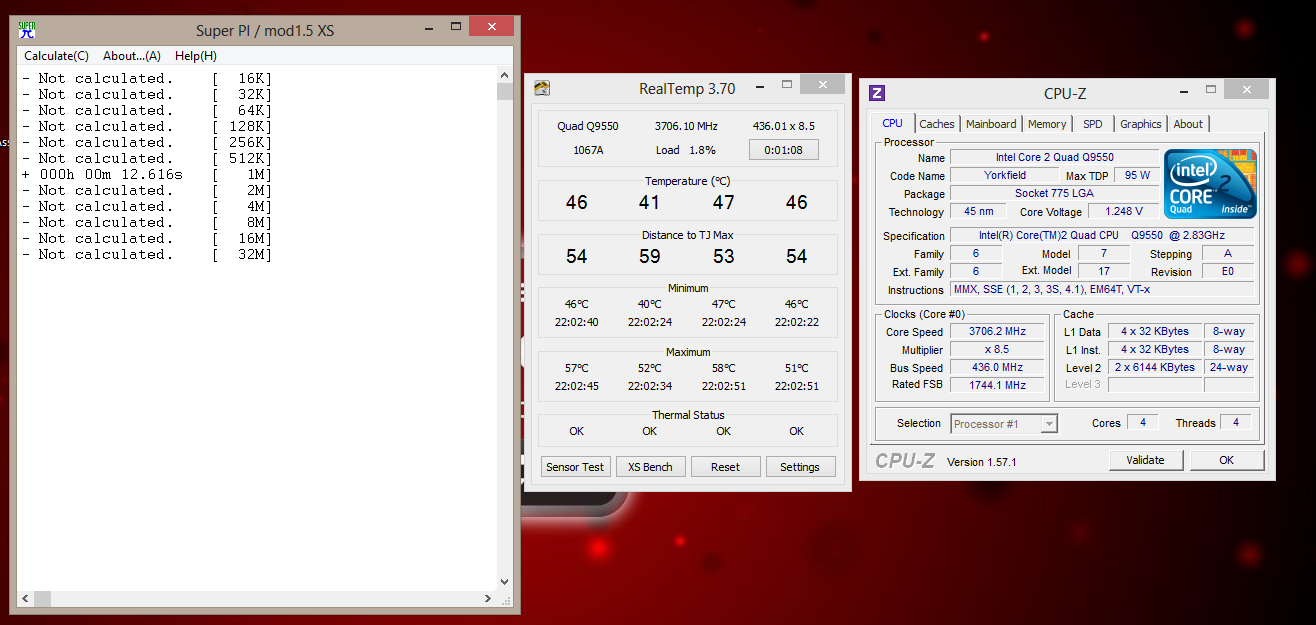The height and width of the screenshot is (625, 1316).
Task: Open RealTemp Settings
Action: (x=799, y=467)
